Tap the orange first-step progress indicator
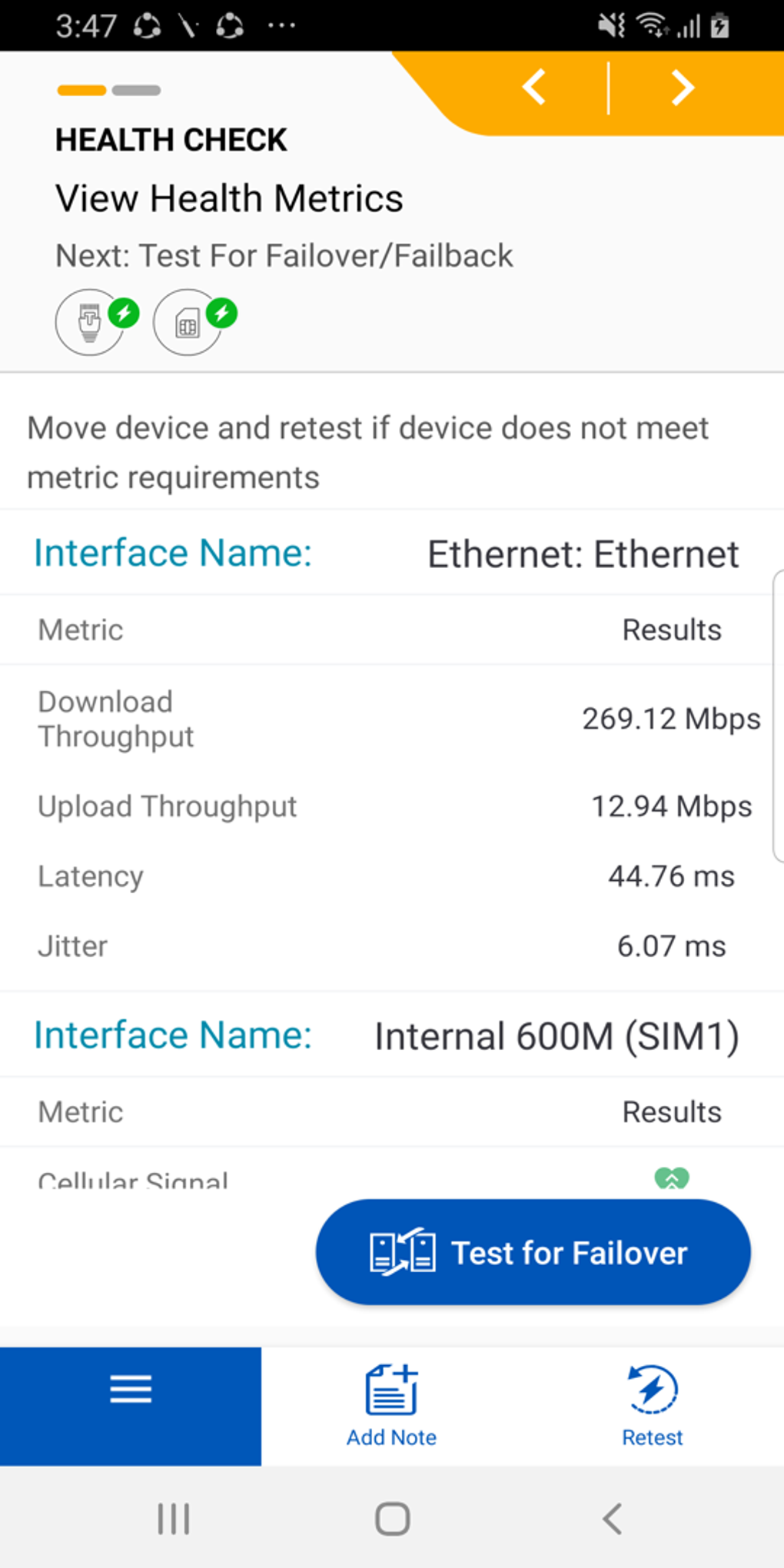This screenshot has width=784, height=1568. (x=81, y=91)
